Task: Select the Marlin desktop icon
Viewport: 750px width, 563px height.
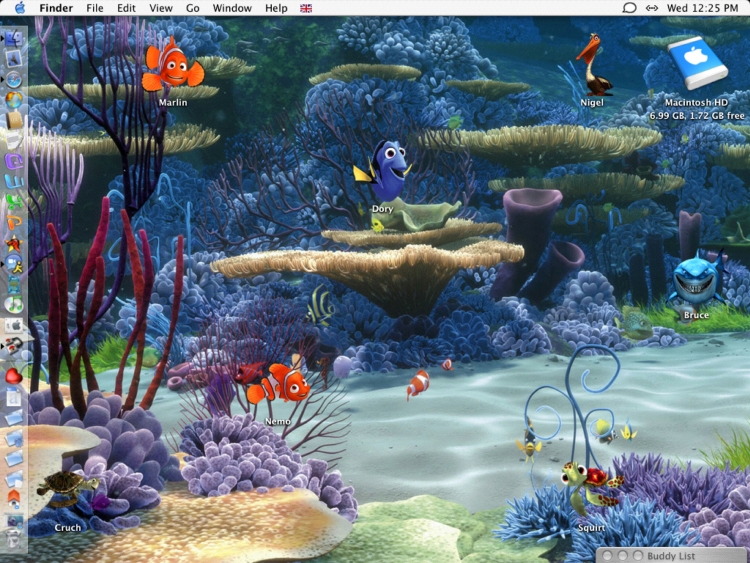Action: point(173,67)
